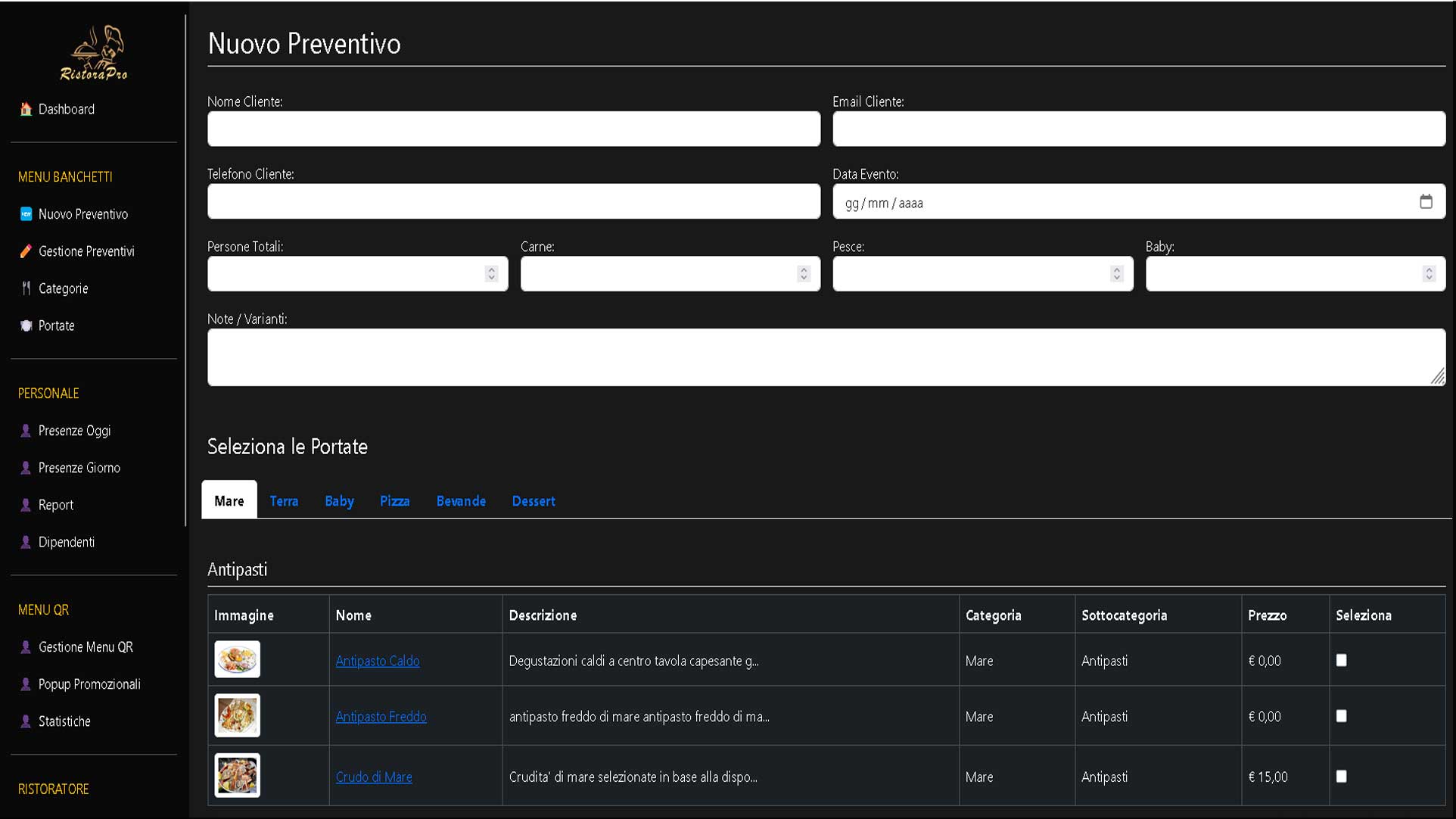Select the Antipasto Caldo checkbox
The width and height of the screenshot is (1456, 819).
tap(1341, 660)
